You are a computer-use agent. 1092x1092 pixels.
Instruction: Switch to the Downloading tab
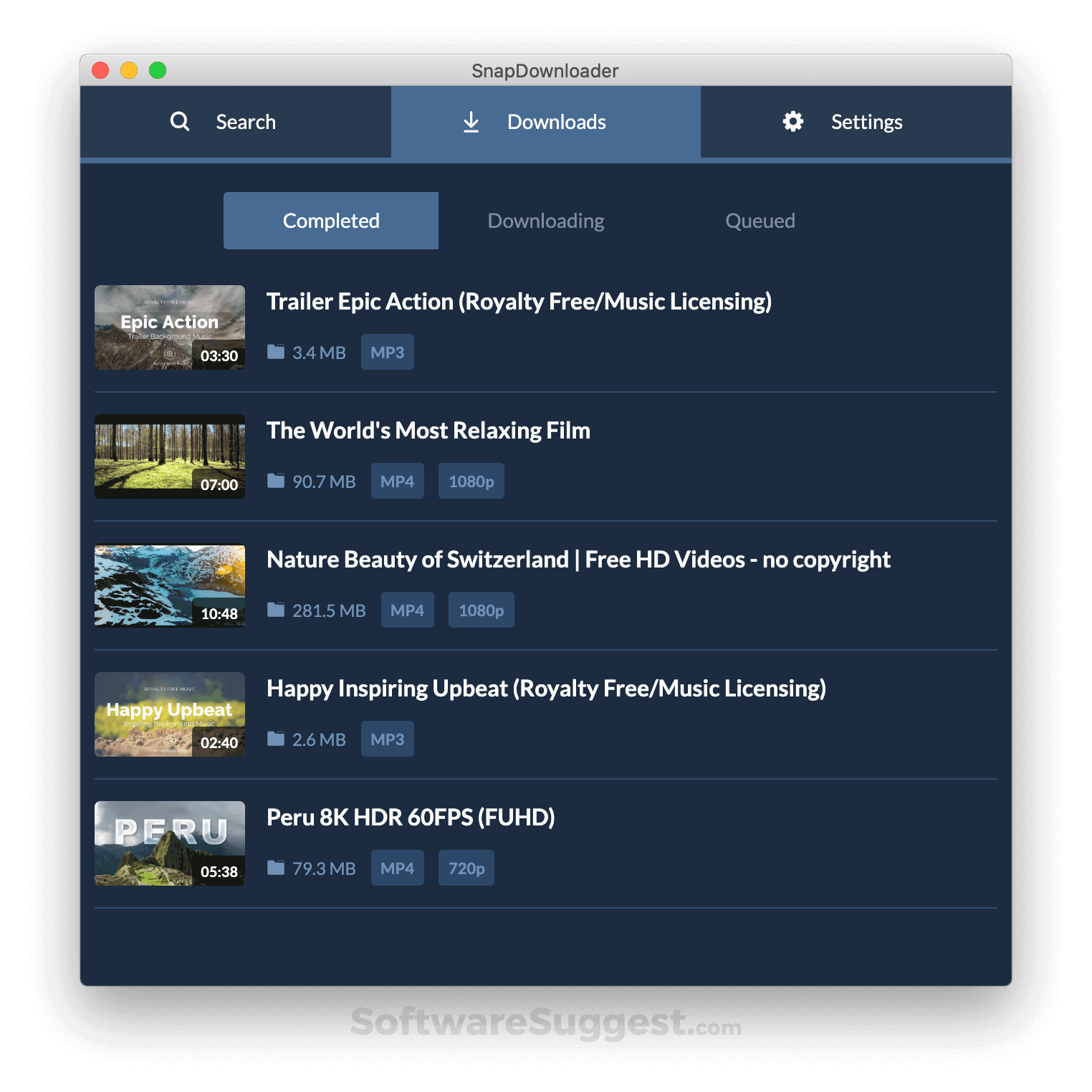pos(545,220)
